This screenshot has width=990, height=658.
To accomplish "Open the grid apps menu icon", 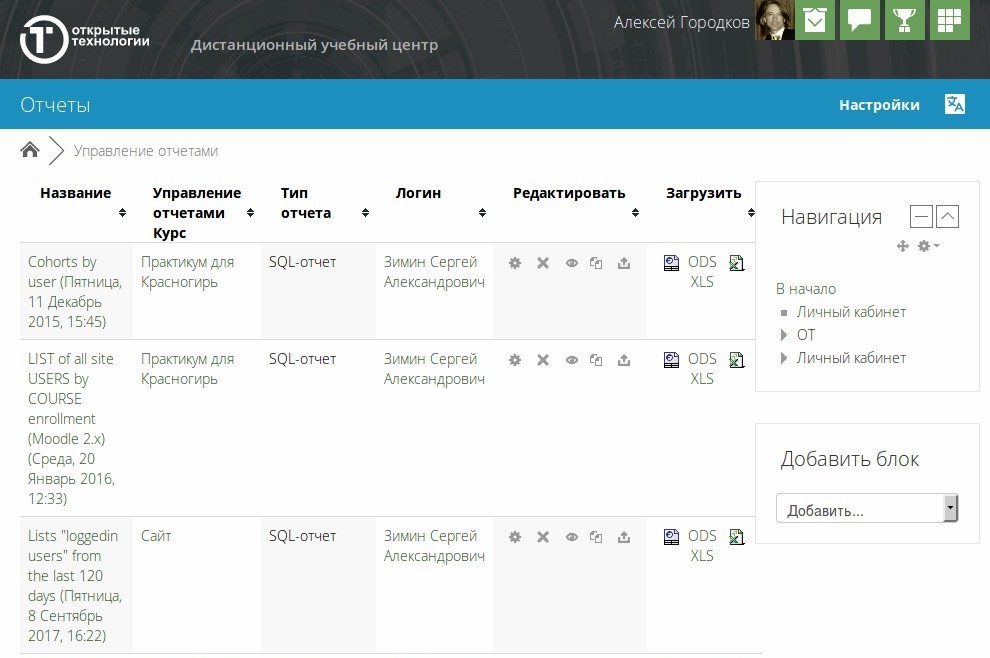I will click(x=950, y=20).
